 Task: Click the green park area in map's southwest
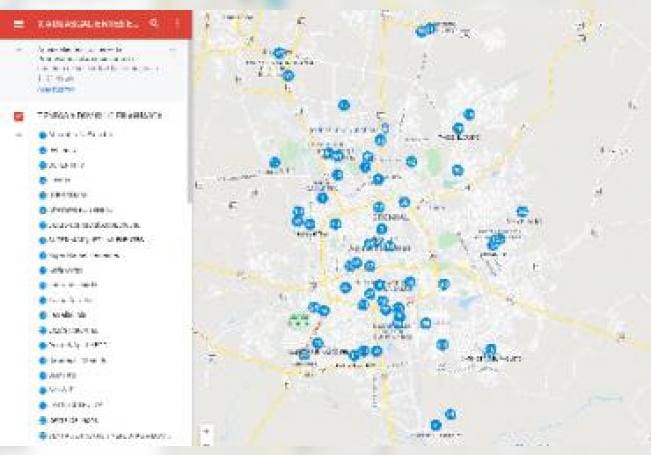point(298,320)
